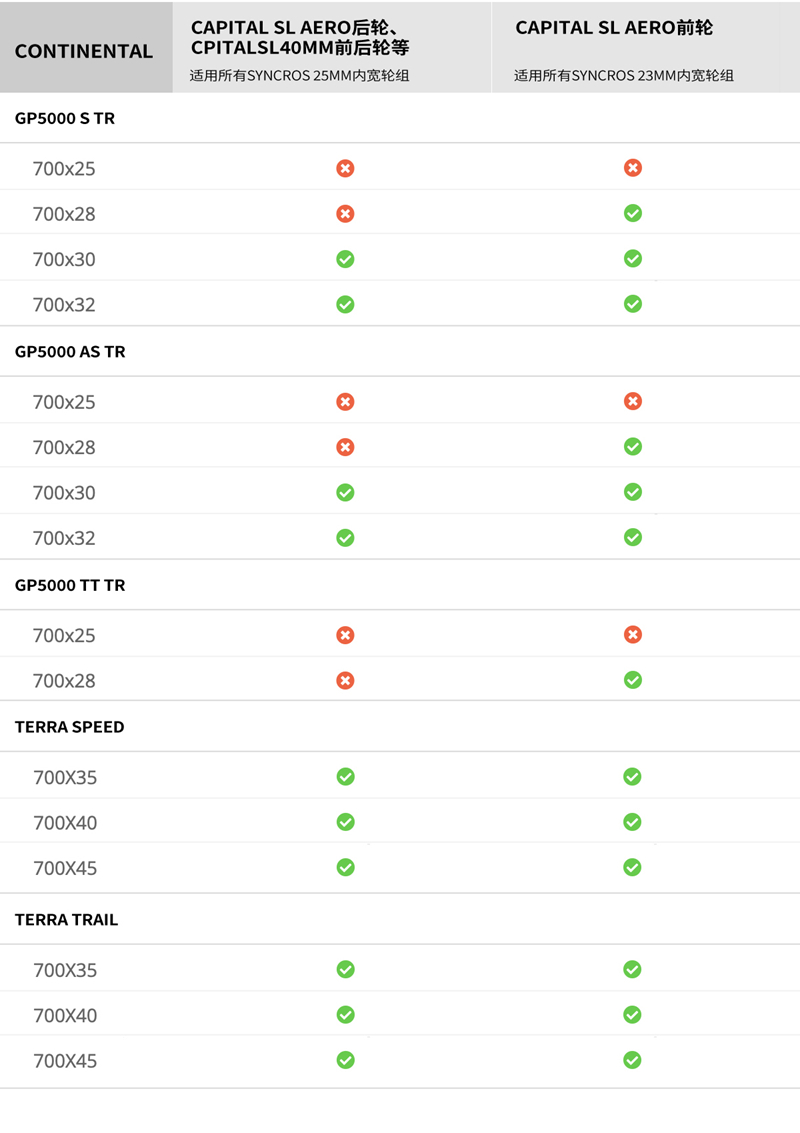Click green check for TERRA TRAIL 700X35, 23MM column
The width and height of the screenshot is (800, 1133).
[632, 969]
